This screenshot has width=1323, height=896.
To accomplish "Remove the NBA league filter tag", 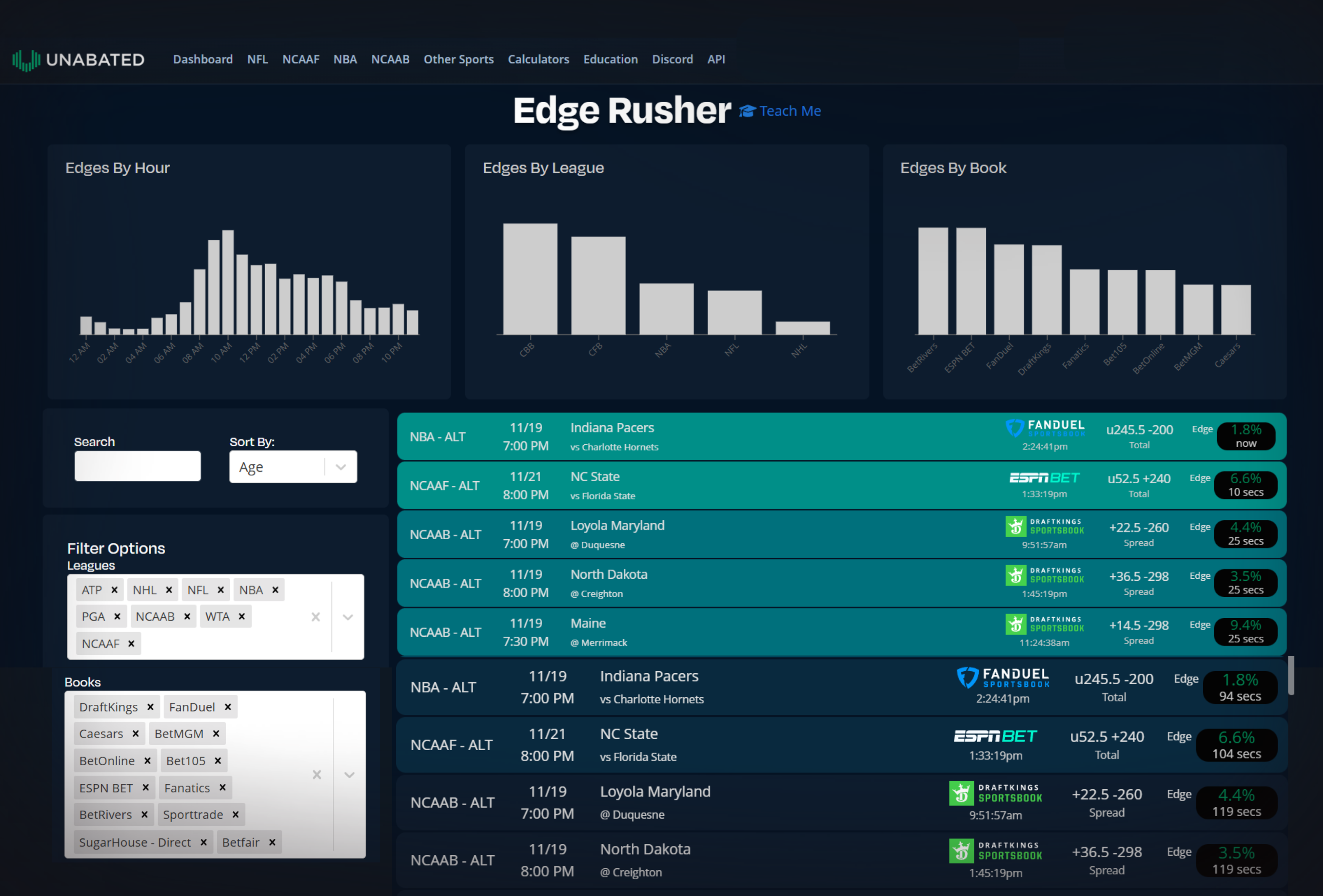I will pyautogui.click(x=275, y=590).
